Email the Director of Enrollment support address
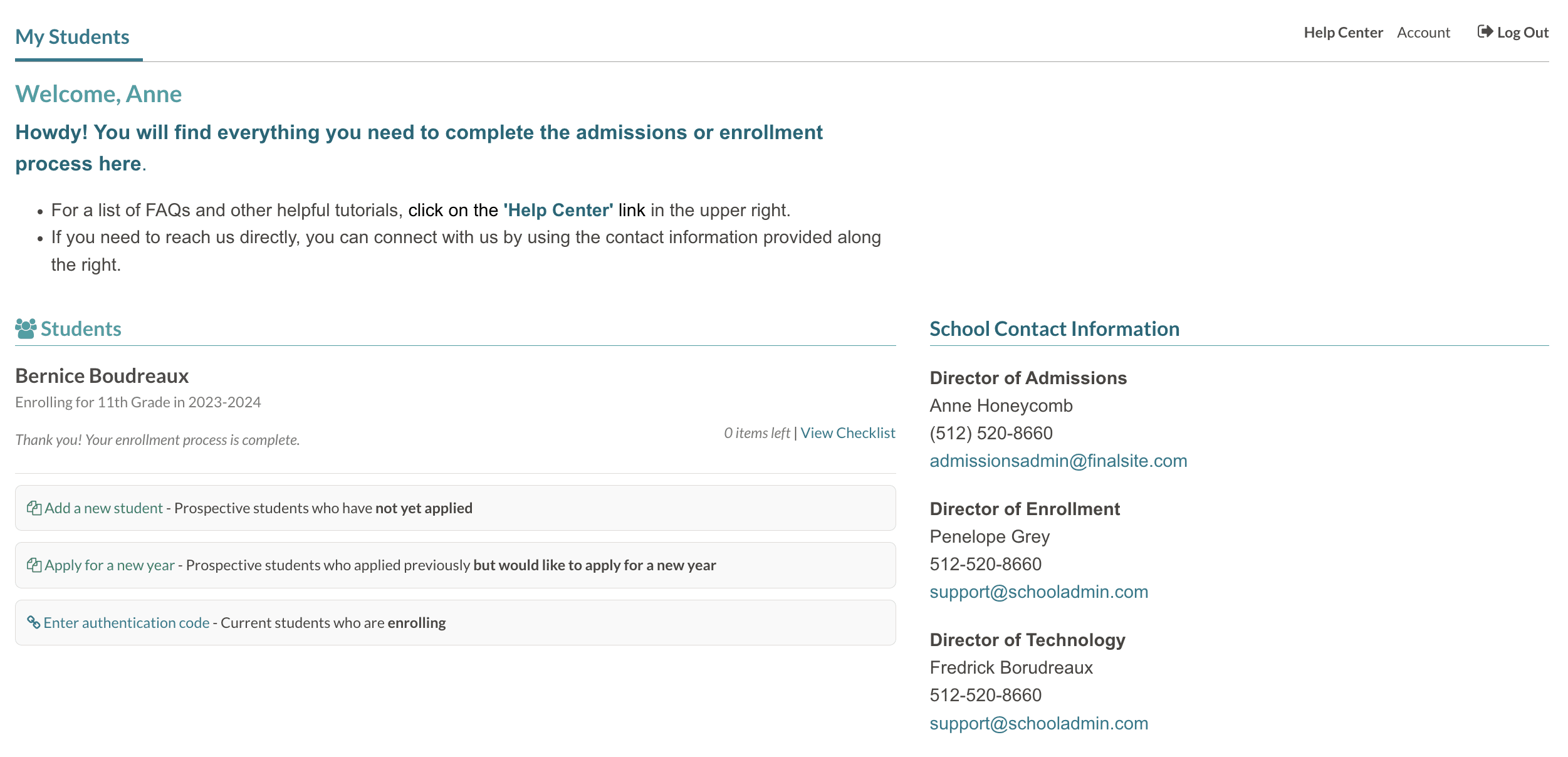 click(x=1038, y=592)
